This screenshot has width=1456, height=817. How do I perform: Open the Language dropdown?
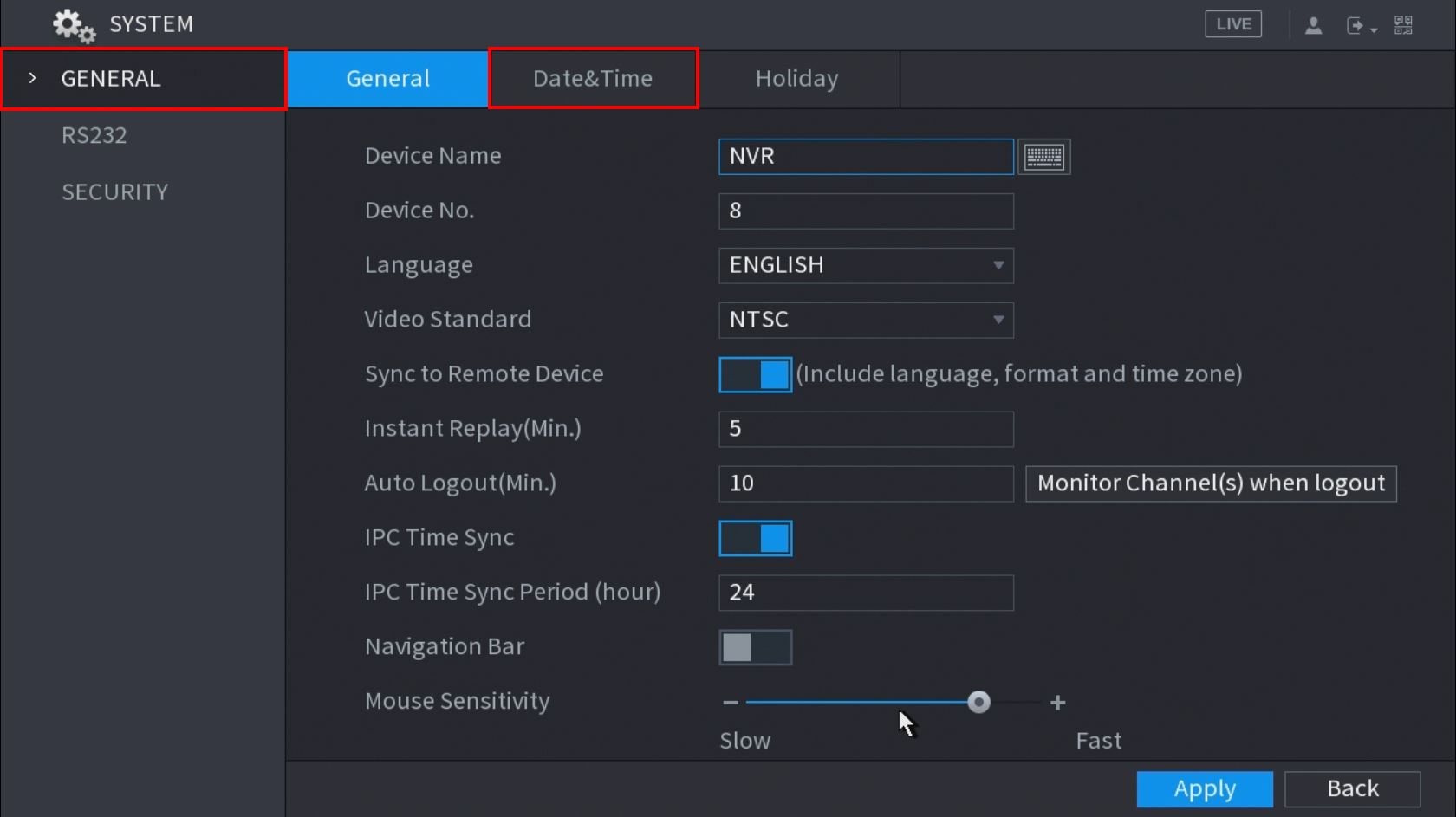[x=865, y=265]
